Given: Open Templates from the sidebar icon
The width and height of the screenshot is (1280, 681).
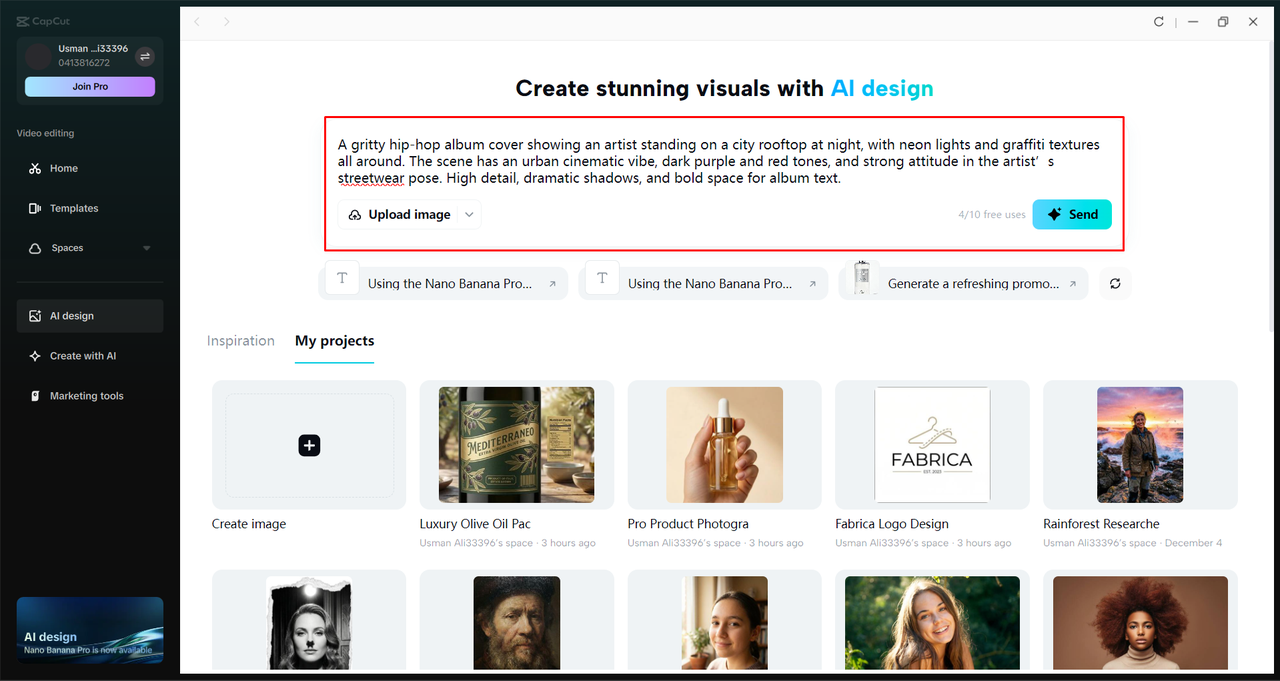Looking at the screenshot, I should [35, 208].
